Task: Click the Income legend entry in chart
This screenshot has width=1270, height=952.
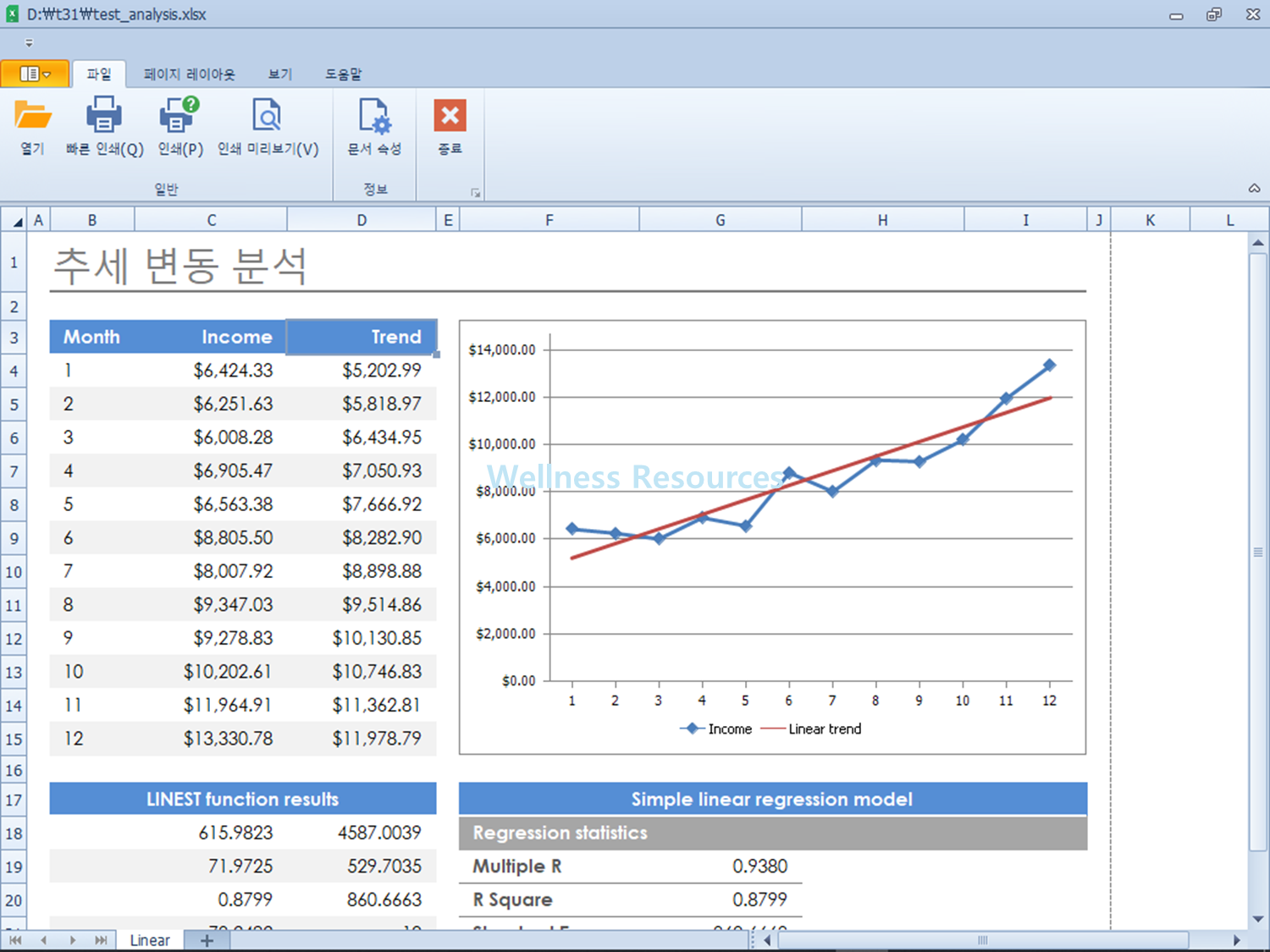Action: point(715,729)
